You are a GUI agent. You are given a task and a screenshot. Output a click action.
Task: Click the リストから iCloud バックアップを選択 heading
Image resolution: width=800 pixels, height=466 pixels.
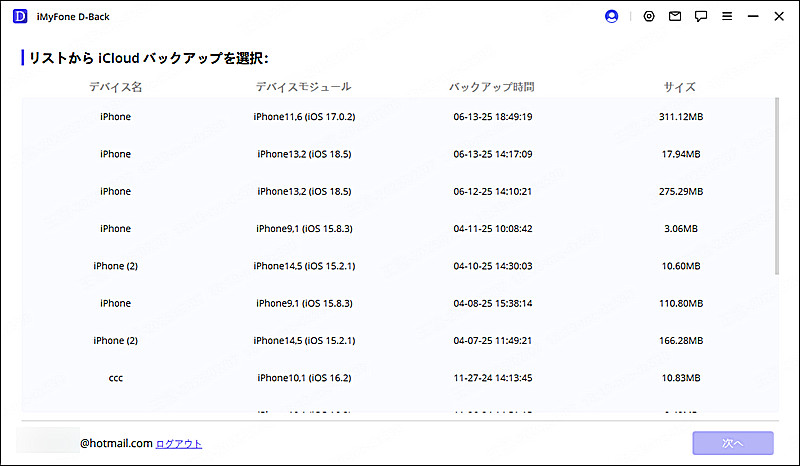[x=148, y=58]
